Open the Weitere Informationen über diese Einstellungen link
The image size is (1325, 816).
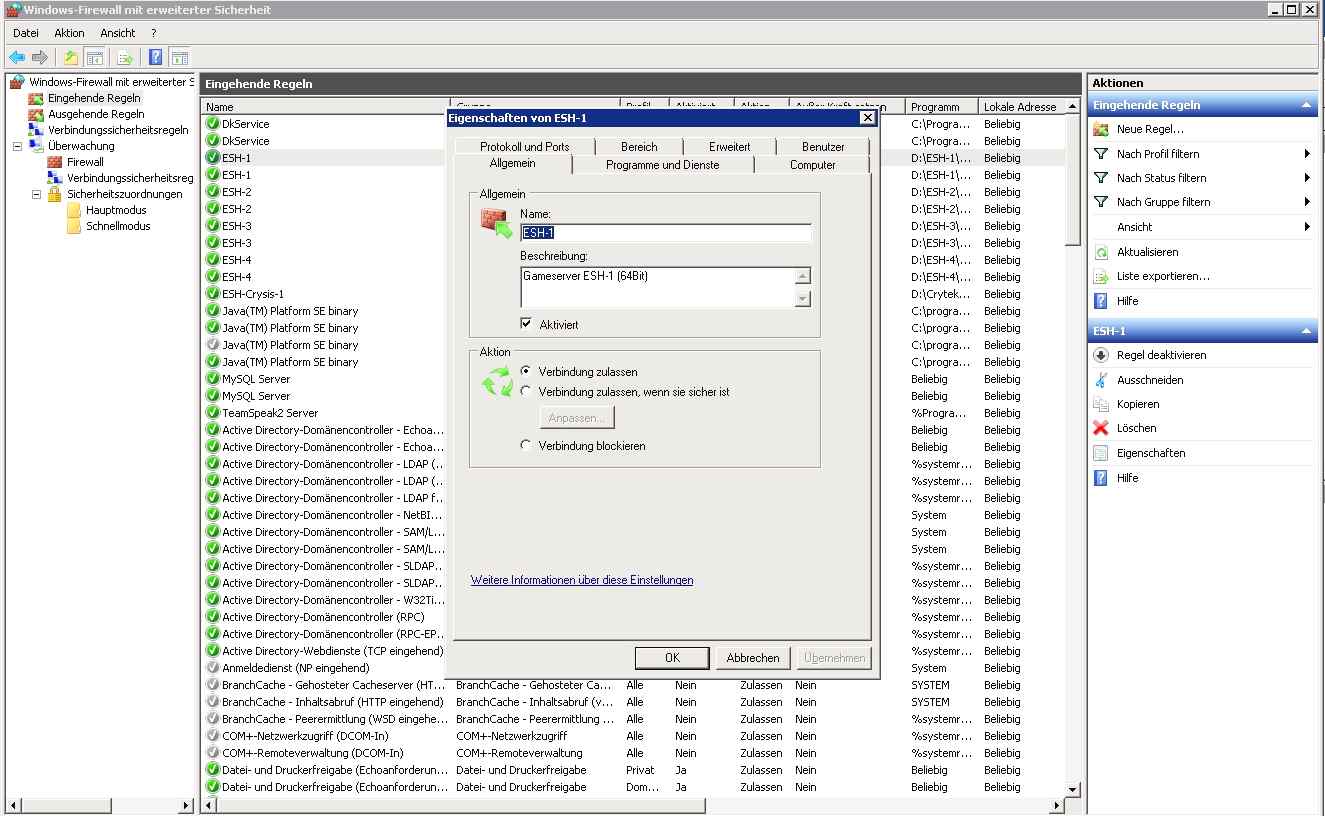click(x=581, y=580)
